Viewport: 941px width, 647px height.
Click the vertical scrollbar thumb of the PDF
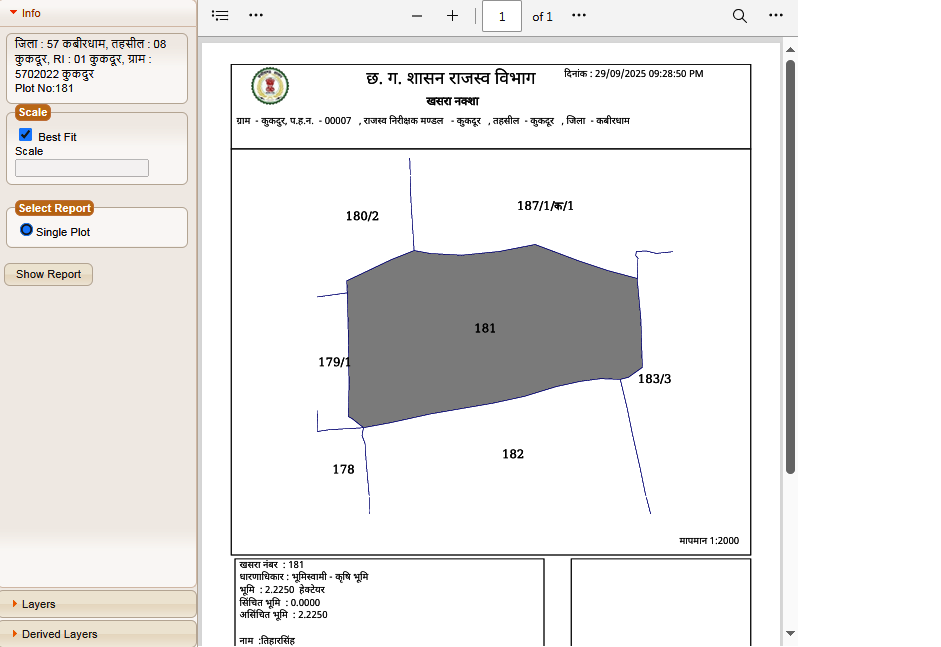(x=790, y=265)
